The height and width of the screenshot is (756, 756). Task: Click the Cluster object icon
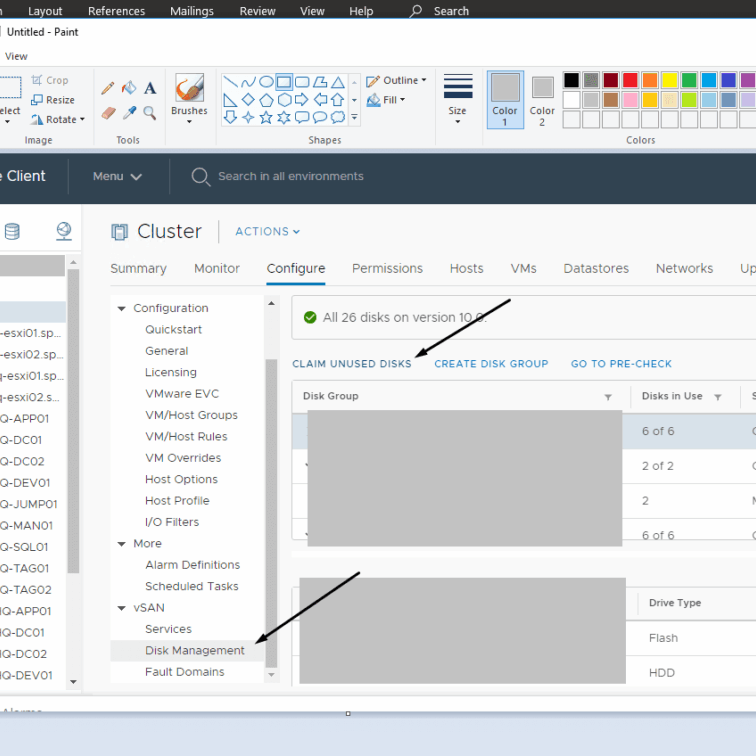tap(119, 232)
